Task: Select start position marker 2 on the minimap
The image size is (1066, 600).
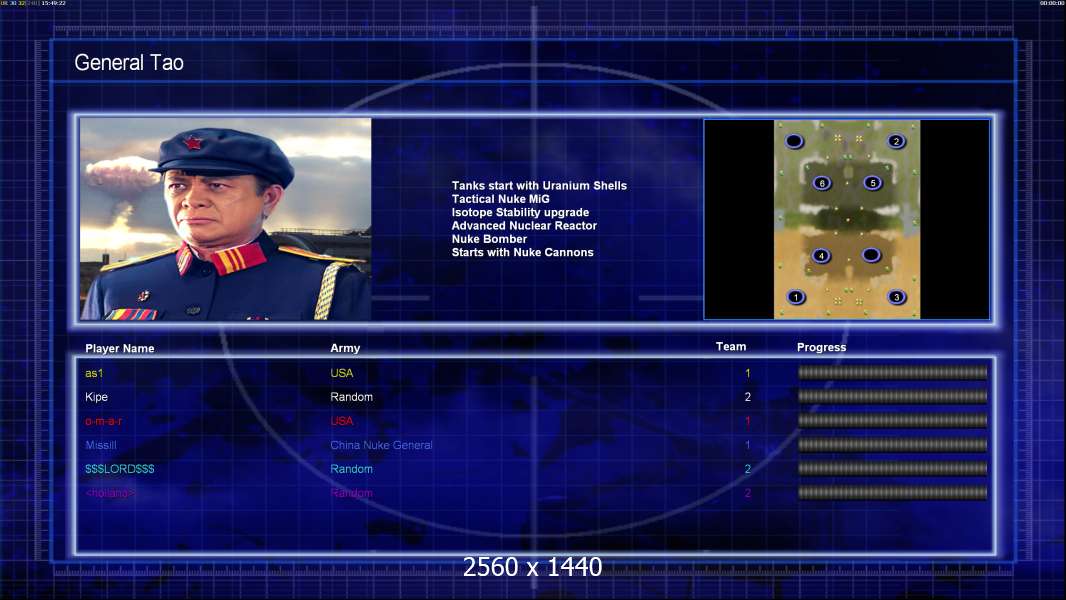Action: point(896,141)
